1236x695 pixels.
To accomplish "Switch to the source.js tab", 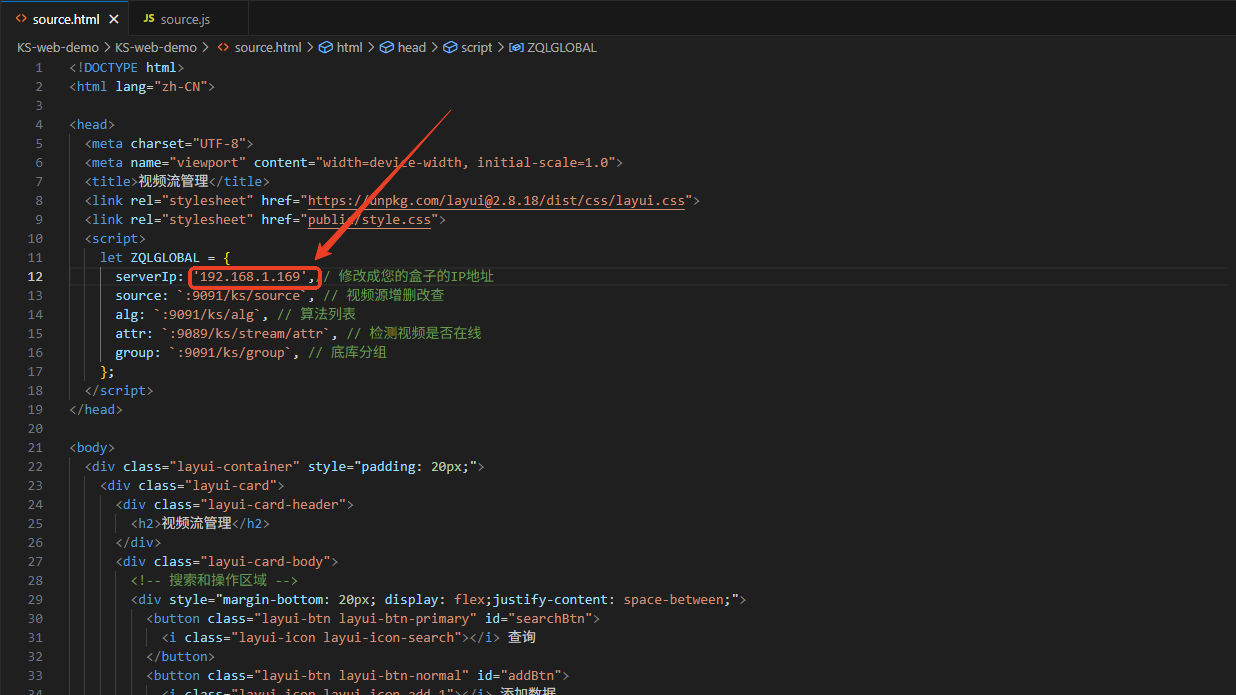I will tap(185, 19).
